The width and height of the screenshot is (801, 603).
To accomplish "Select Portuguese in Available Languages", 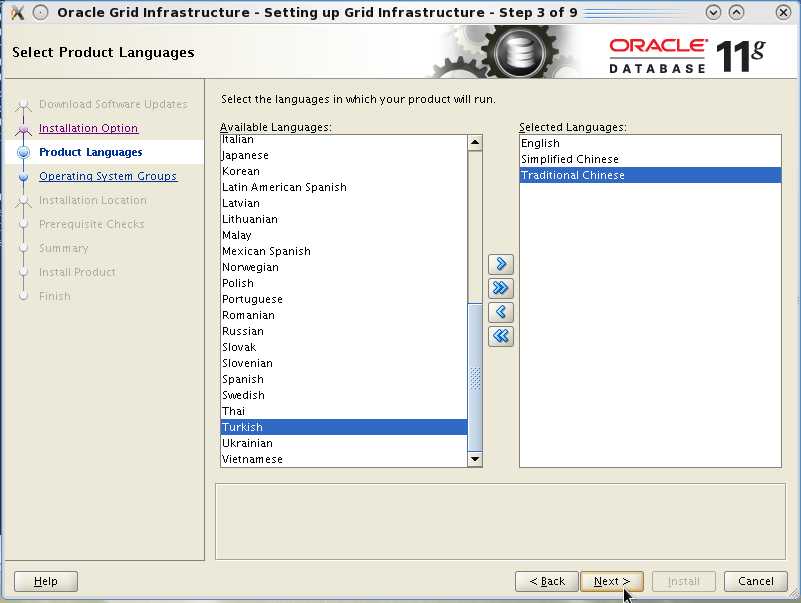I will pyautogui.click(x=344, y=299).
